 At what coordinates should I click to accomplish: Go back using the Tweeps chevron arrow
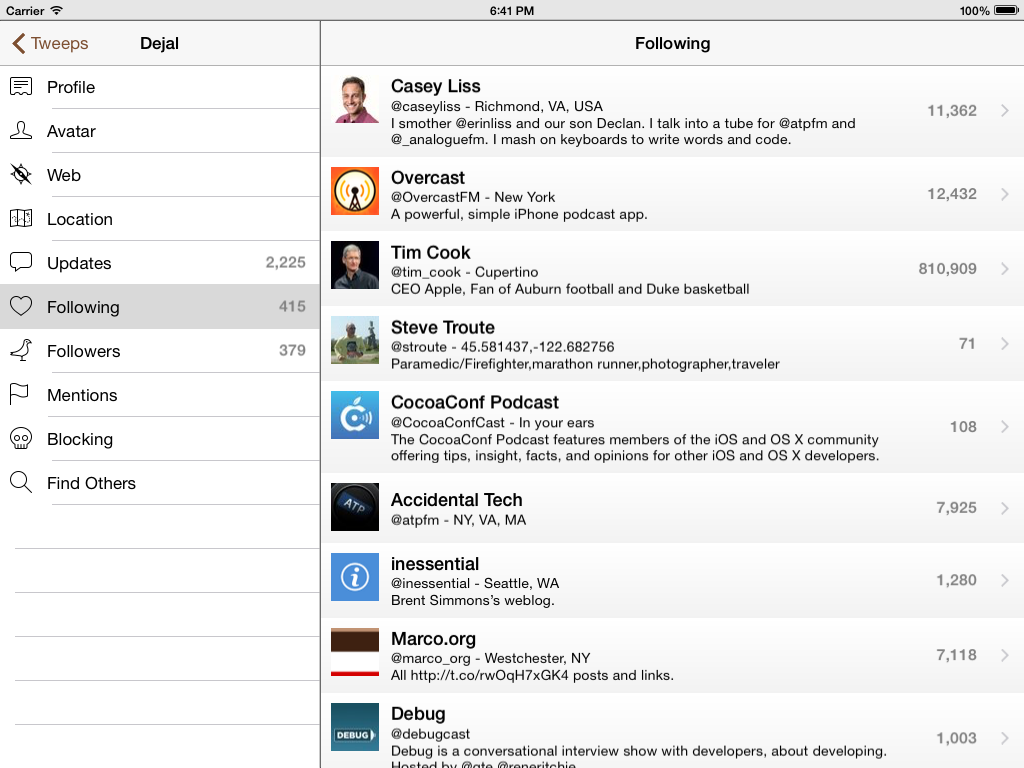pyautogui.click(x=19, y=43)
